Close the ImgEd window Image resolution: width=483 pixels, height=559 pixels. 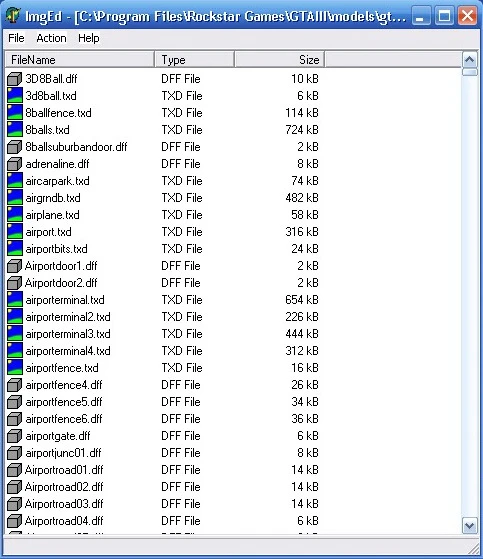coord(468,16)
